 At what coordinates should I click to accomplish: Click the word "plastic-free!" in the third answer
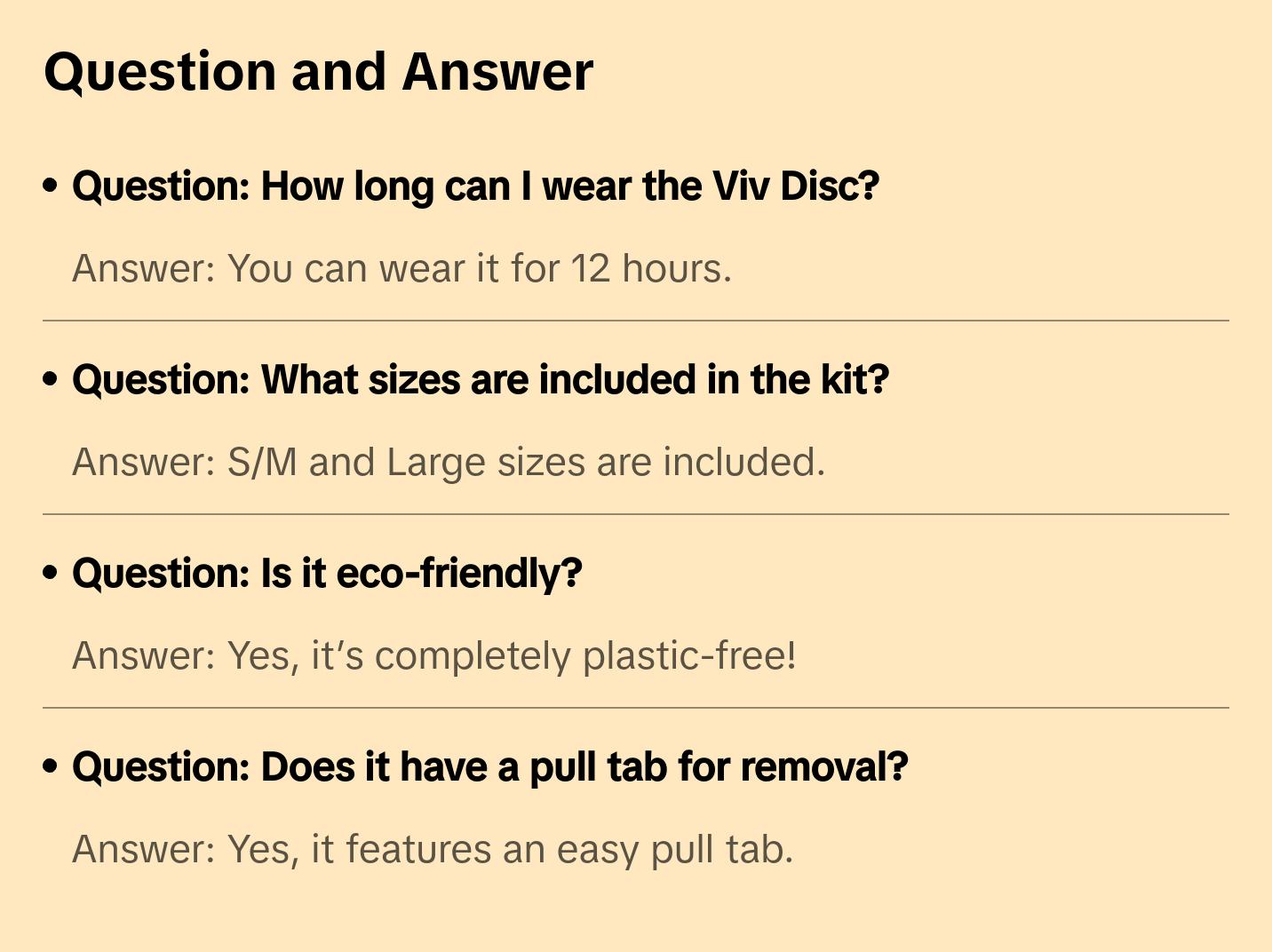(x=689, y=655)
